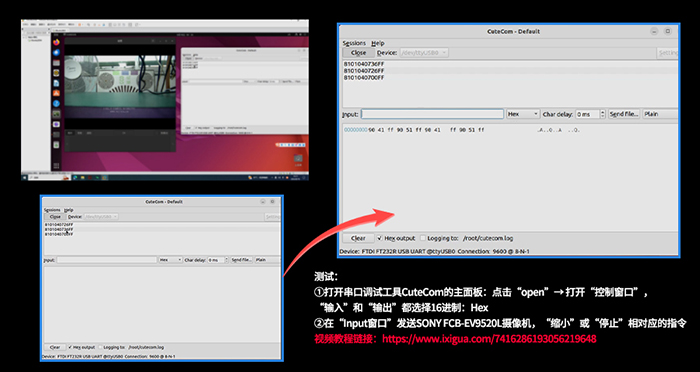Show the Ubuntu applications grid icon
Image resolution: width=700 pixels, height=372 pixels.
(x=56, y=166)
